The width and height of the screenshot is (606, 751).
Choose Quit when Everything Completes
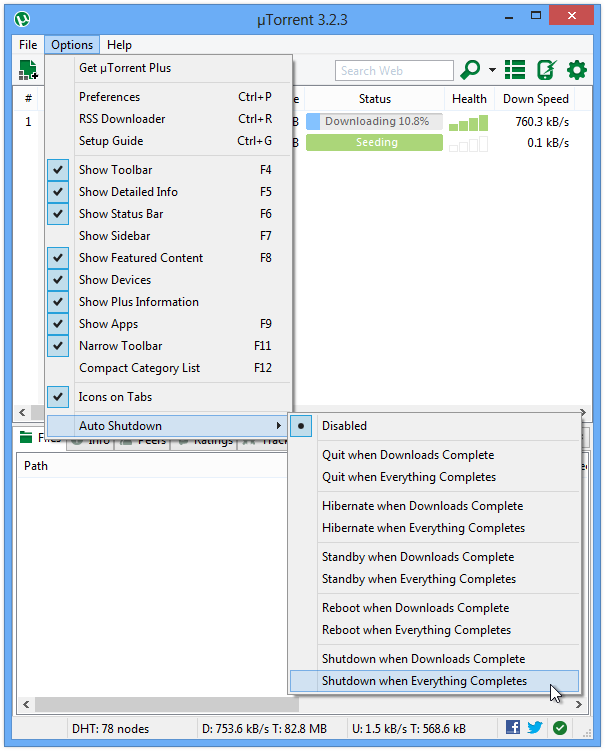pos(434,477)
